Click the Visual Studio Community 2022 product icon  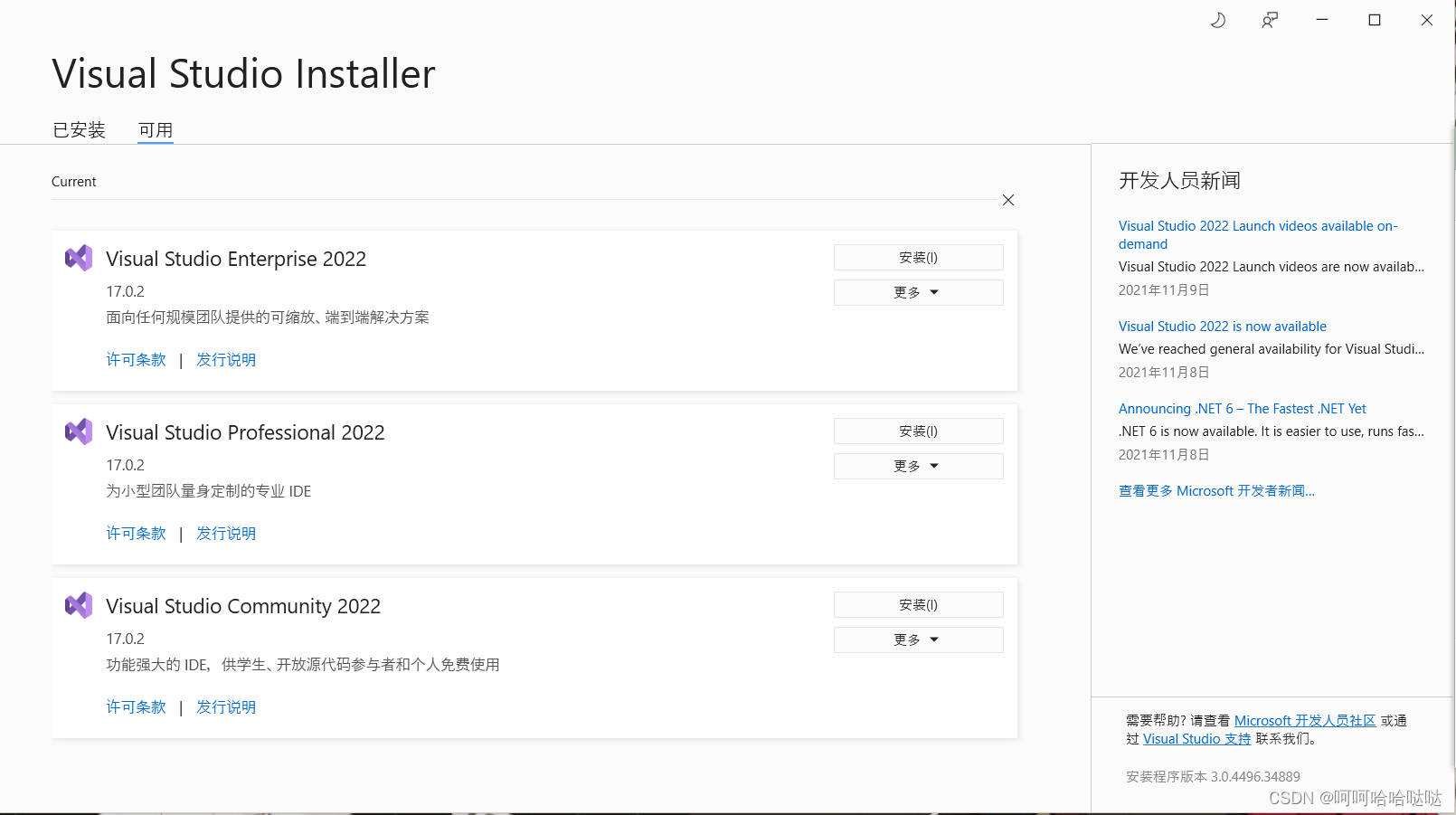[x=78, y=605]
